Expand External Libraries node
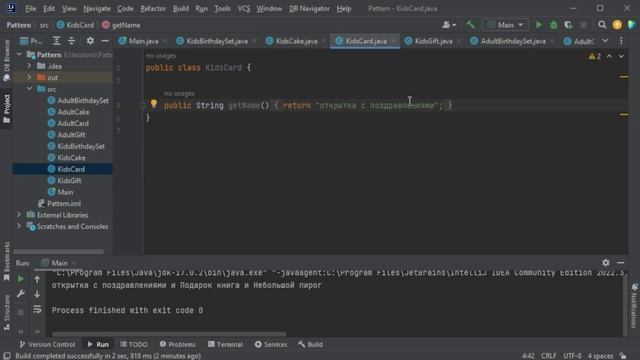This screenshot has height=360, width=640. 19,215
